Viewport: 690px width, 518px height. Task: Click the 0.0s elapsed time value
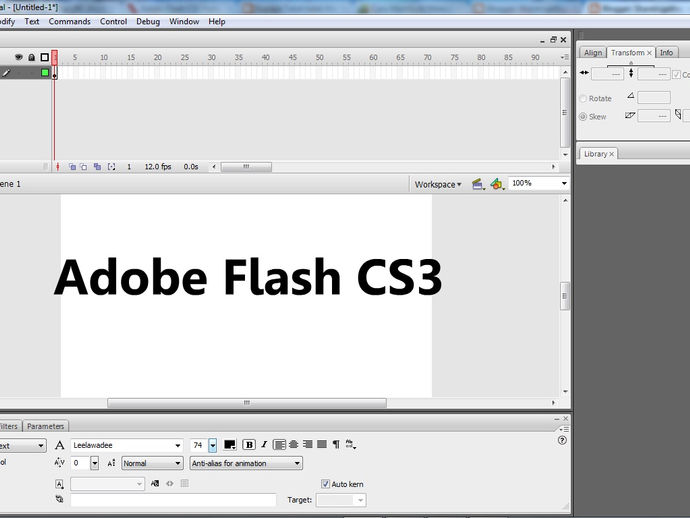191,167
